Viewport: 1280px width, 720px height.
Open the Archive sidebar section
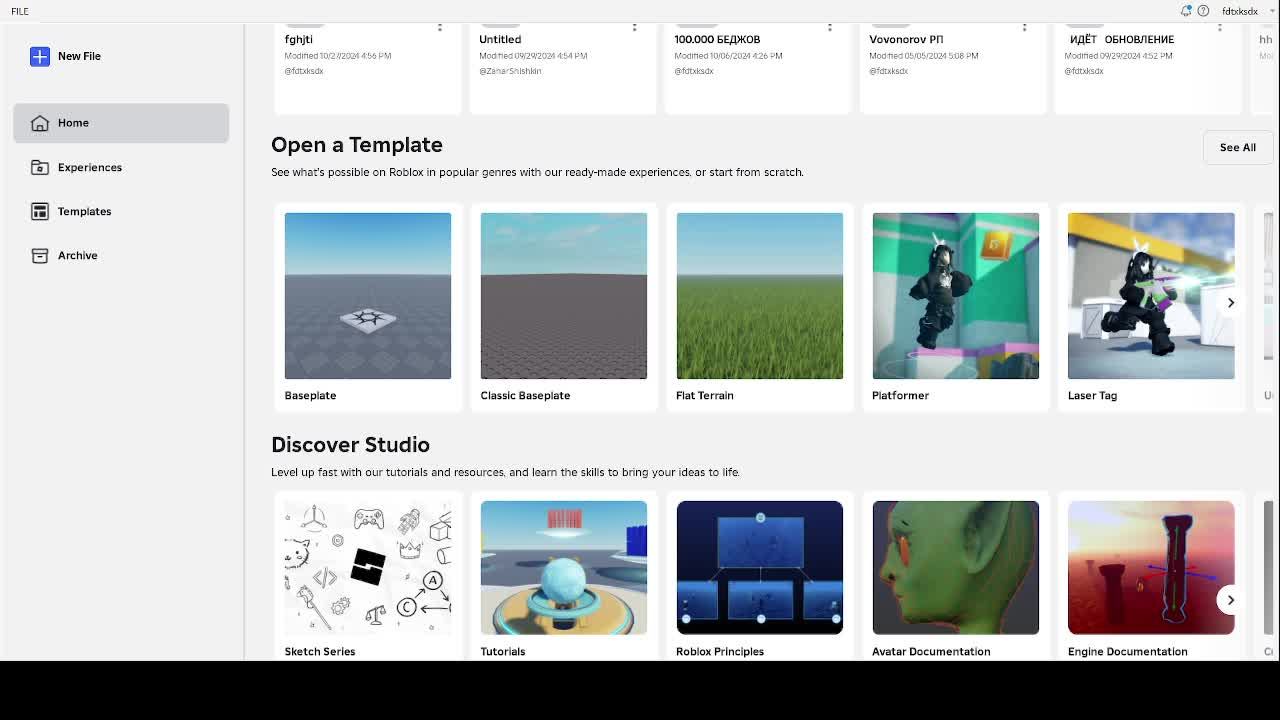(121, 255)
